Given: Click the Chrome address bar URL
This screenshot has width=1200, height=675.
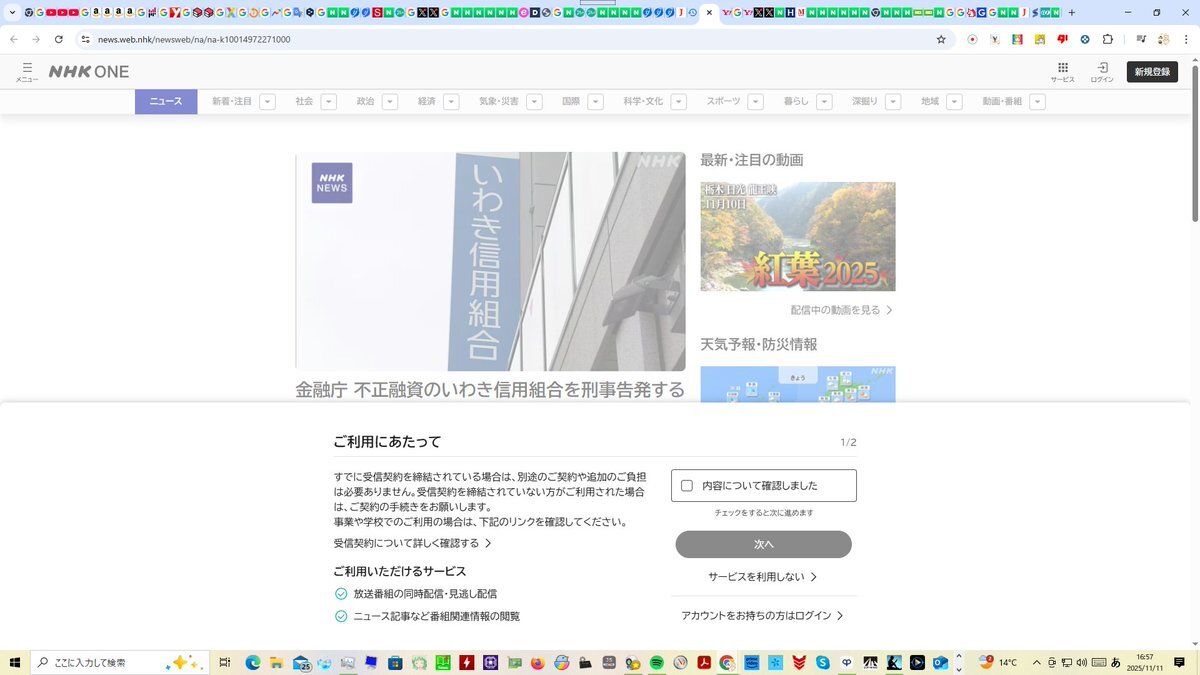Looking at the screenshot, I should 194,39.
